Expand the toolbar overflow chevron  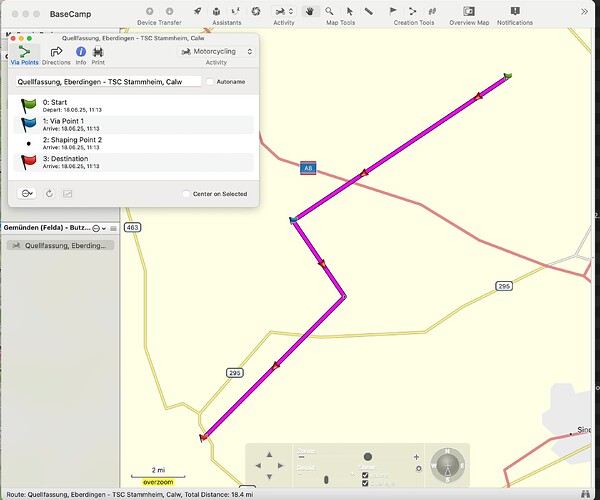pyautogui.click(x=584, y=11)
